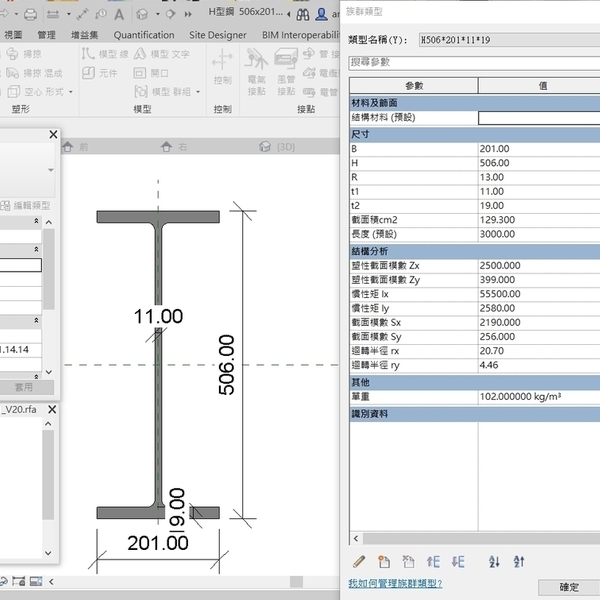The height and width of the screenshot is (600, 600).
Task: Close the properties panel with the X
Action: (x=53, y=135)
